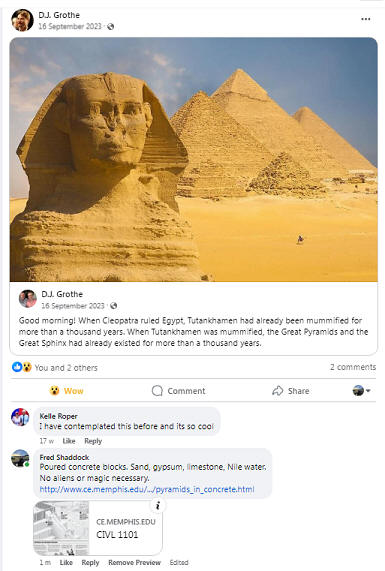The height and width of the screenshot is (571, 385).
Task: Like Kelle Roper's comment
Action: click(x=69, y=441)
